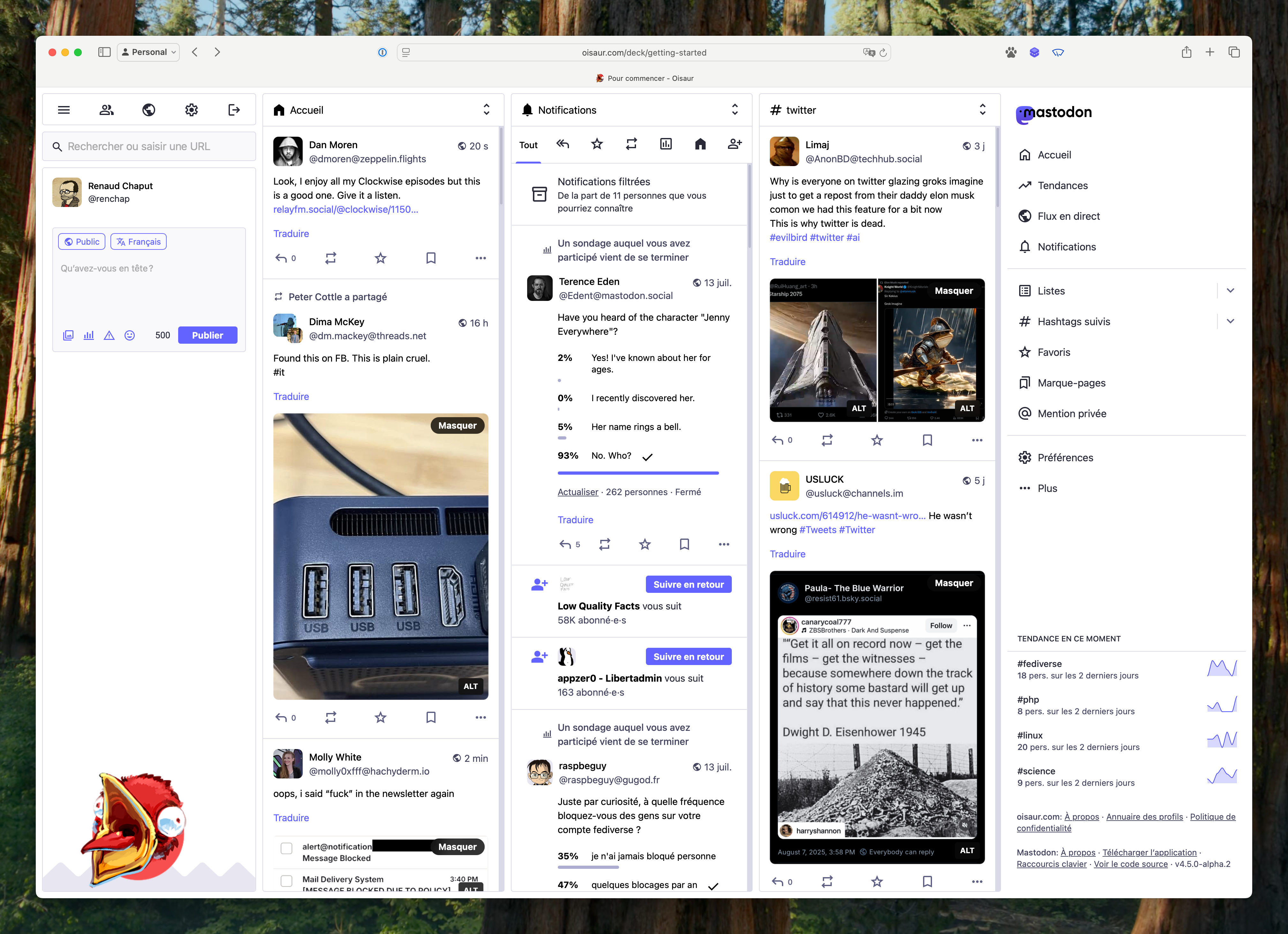Expand the Listes section
The image size is (1288, 934).
pos(1230,290)
